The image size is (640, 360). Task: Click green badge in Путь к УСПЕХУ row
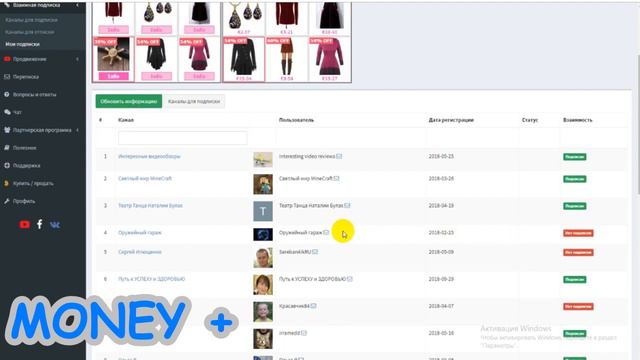(x=575, y=279)
